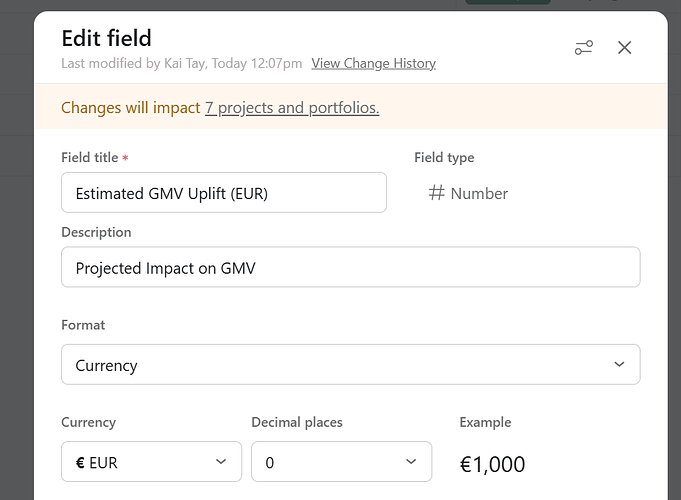Click the Changes will impact banner text
Screen dimensions: 681x500
131,107
